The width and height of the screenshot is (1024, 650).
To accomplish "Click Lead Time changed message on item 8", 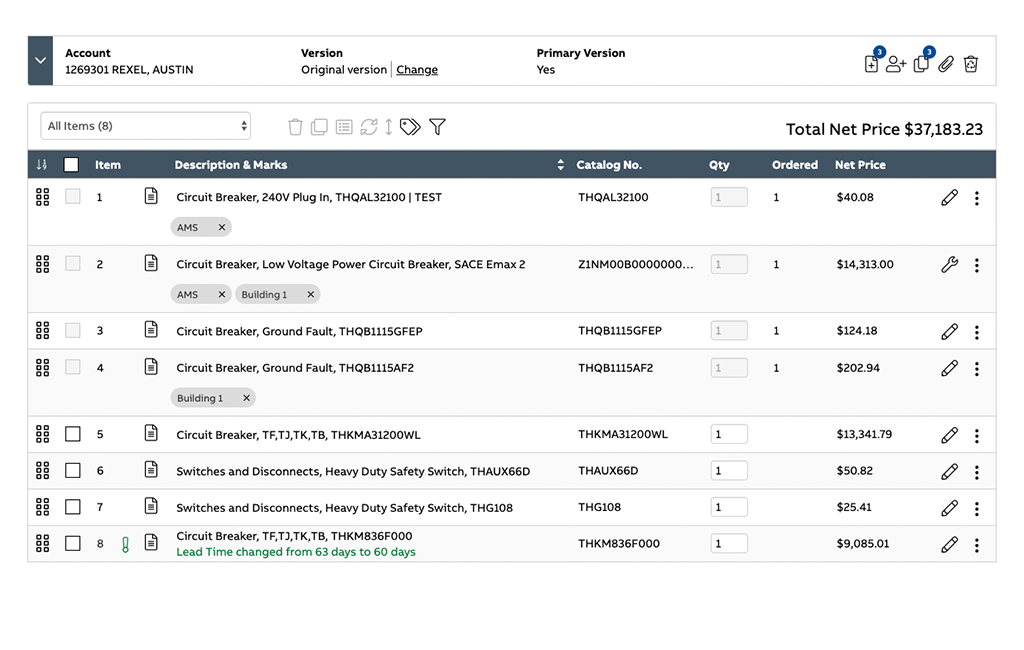I will [x=296, y=552].
